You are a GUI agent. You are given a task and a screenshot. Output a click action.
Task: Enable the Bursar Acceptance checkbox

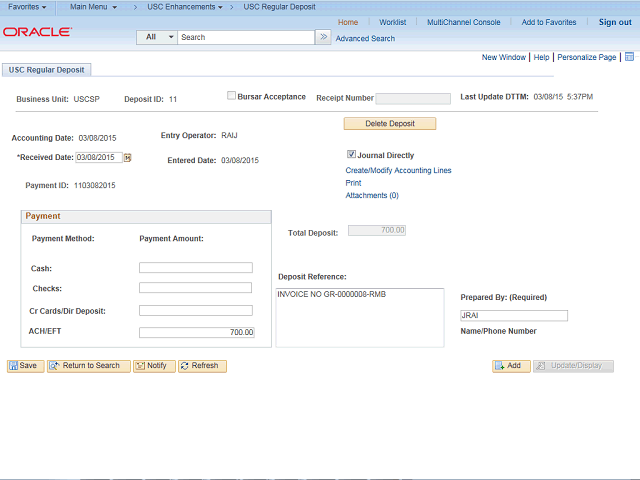point(231,96)
